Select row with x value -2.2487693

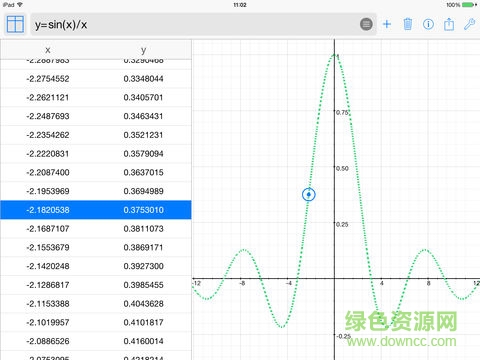point(96,116)
